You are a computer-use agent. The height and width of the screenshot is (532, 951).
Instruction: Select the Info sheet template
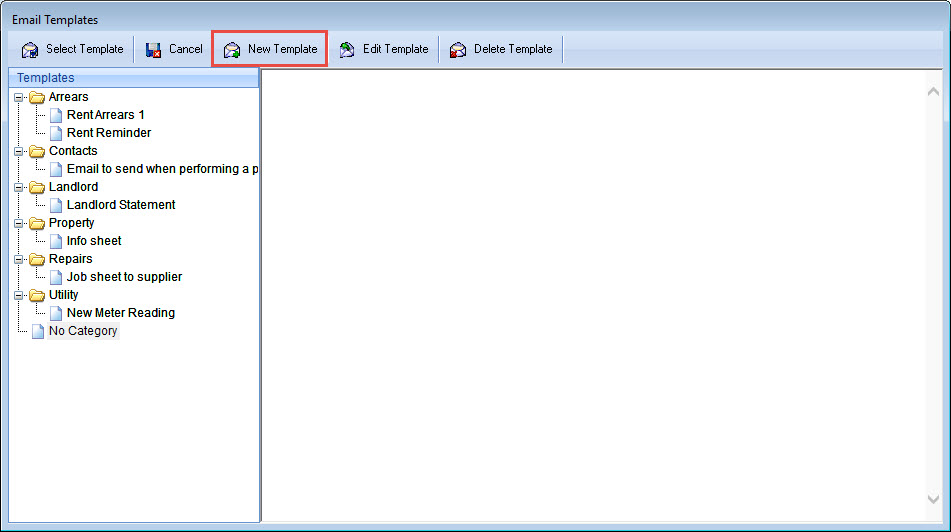pos(94,241)
